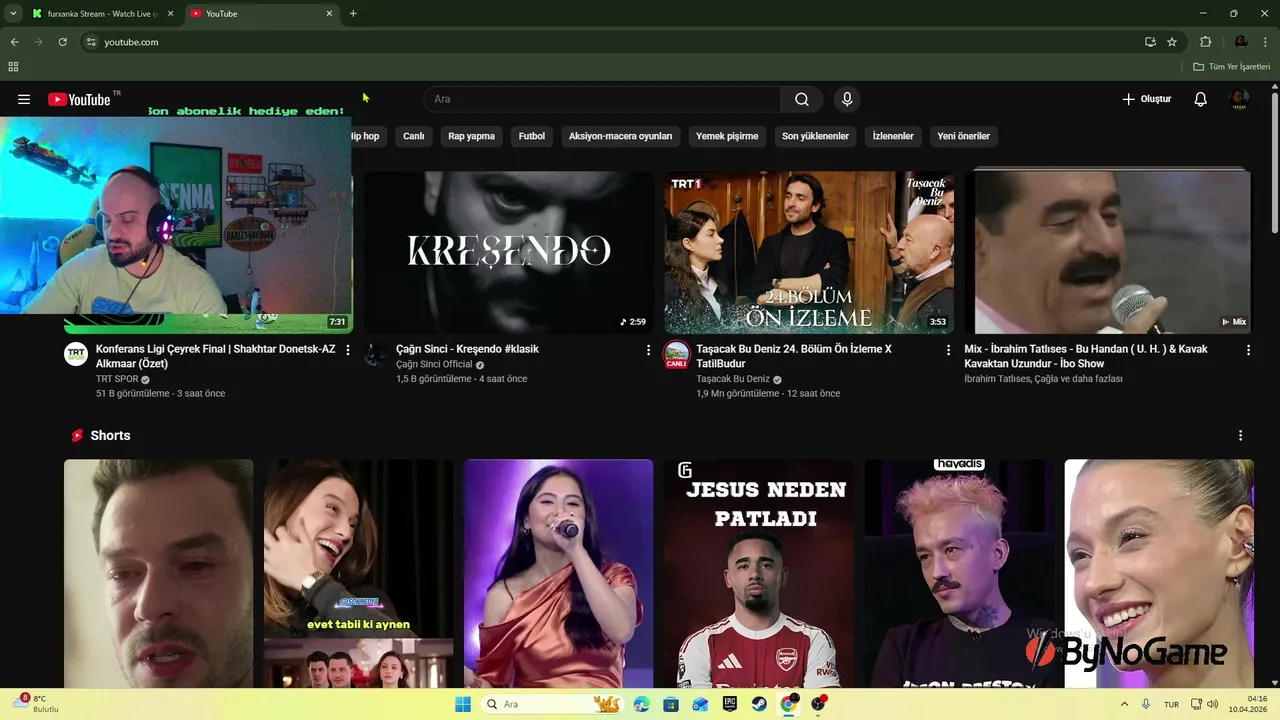The image size is (1280, 720).
Task: Play the Kreşendo video thumbnail
Action: coord(508,252)
